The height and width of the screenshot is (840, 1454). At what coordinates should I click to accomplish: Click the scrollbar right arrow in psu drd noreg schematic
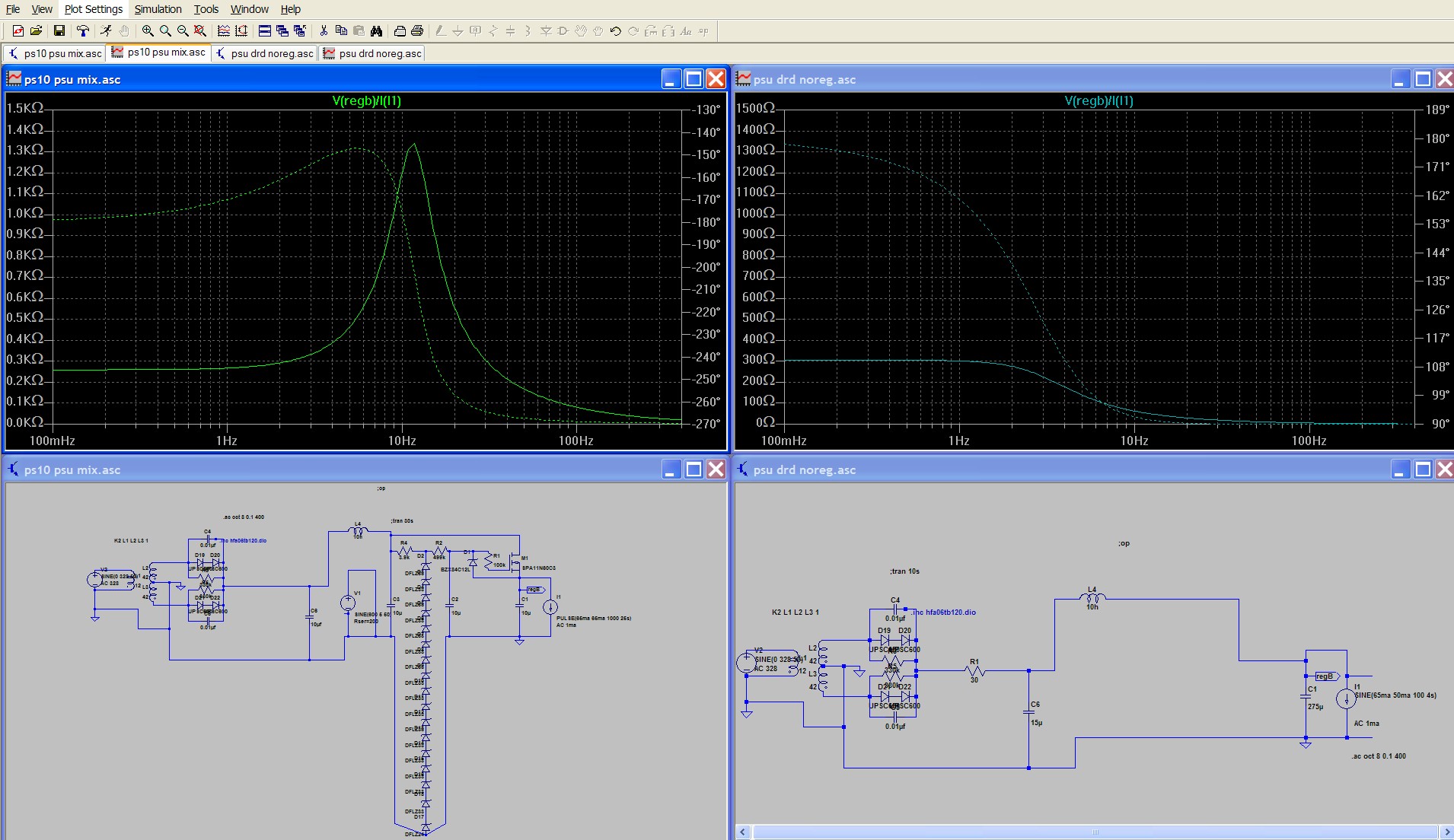[x=1446, y=832]
